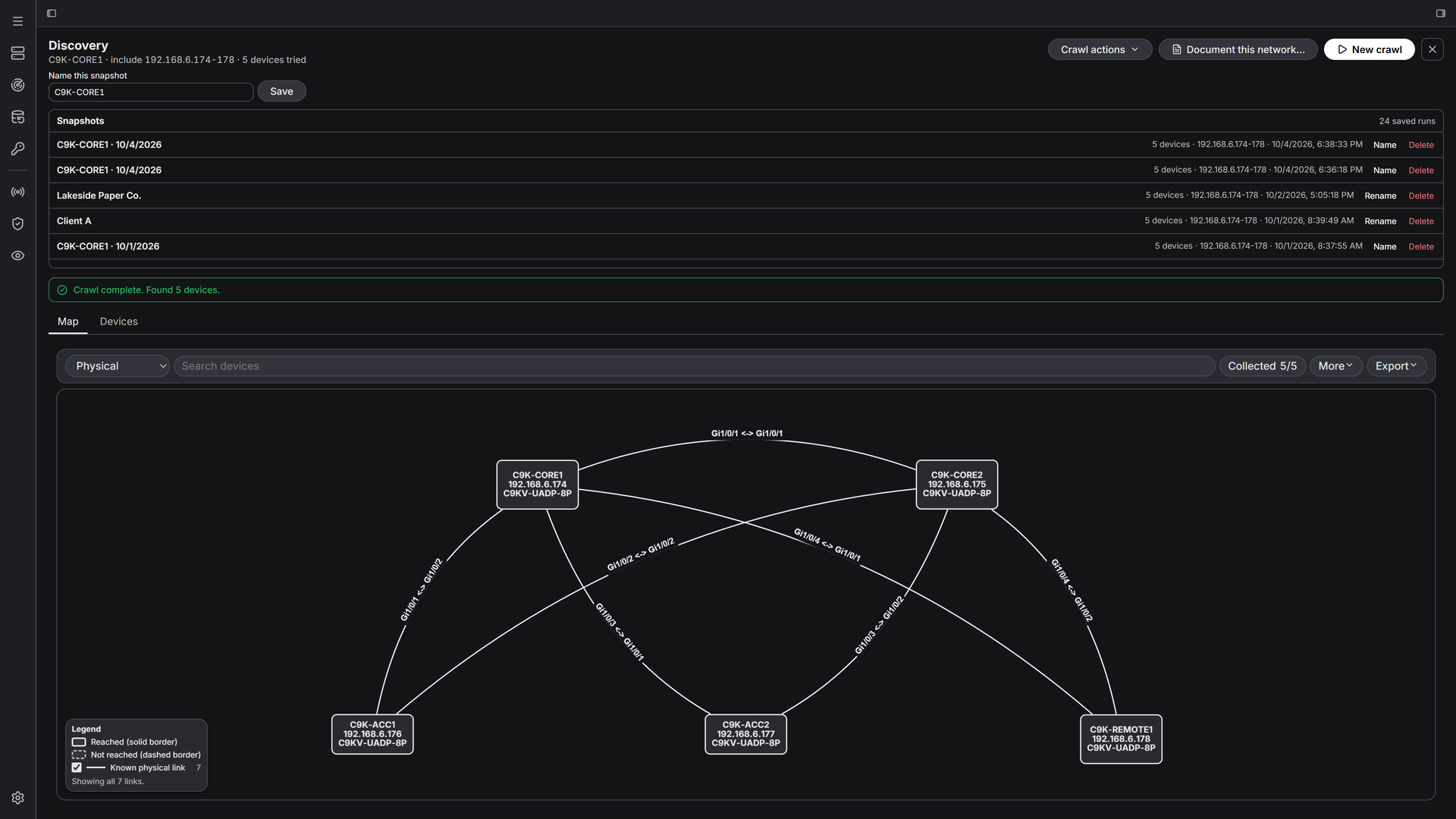The image size is (1456, 819).
Task: Switch to the Devices tab
Action: [118, 322]
